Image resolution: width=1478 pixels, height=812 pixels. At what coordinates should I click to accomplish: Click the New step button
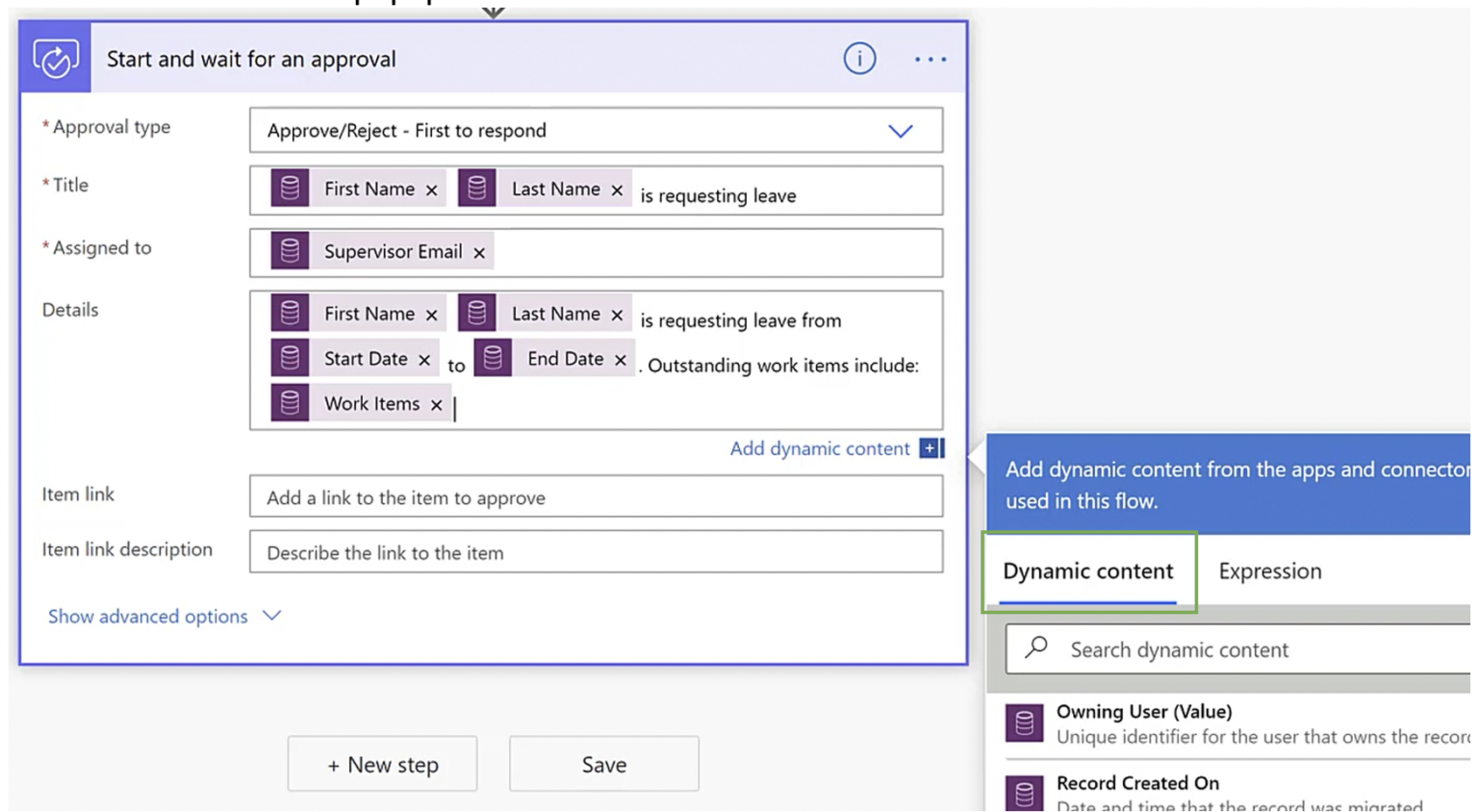pyautogui.click(x=382, y=764)
